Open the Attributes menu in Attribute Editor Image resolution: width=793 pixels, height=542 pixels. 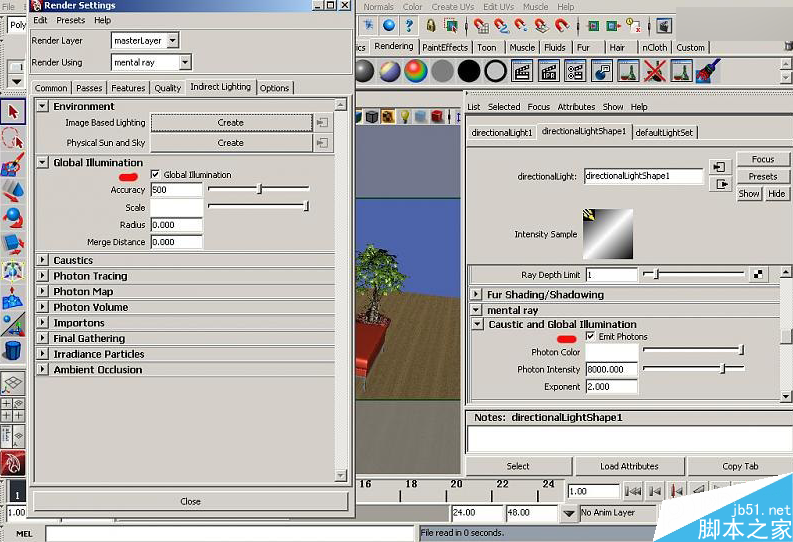[576, 107]
